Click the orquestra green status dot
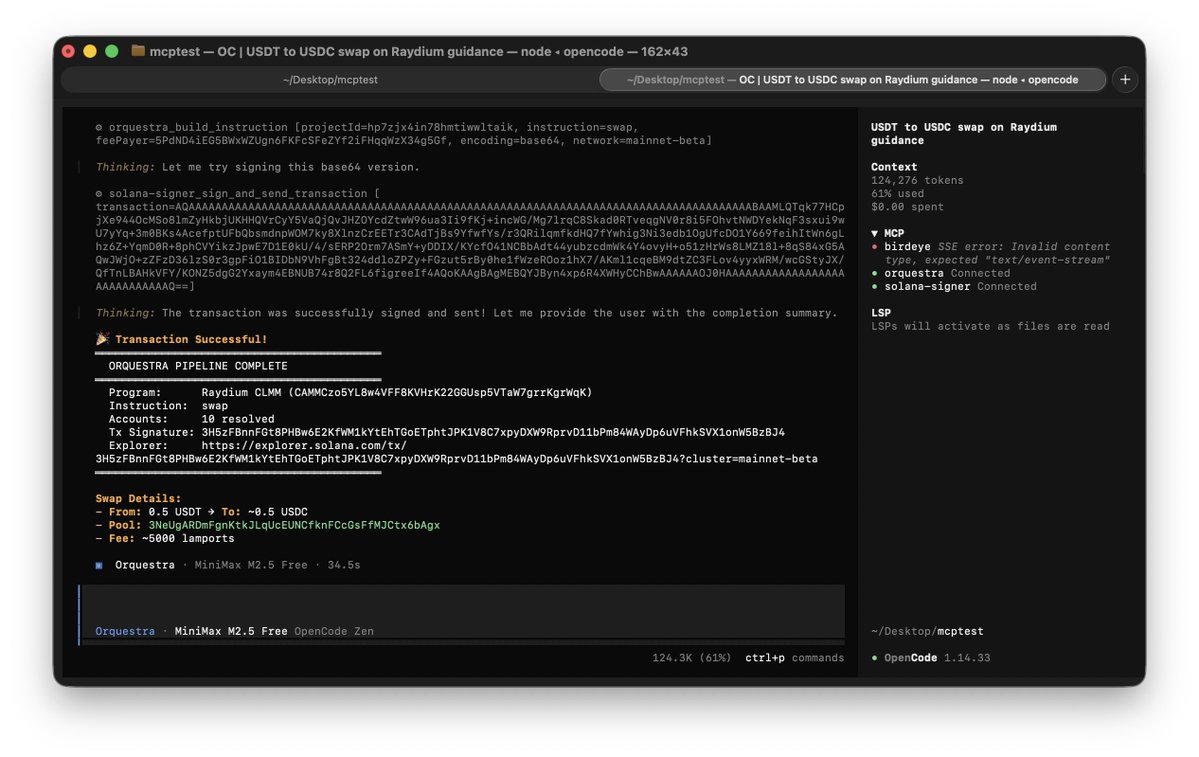1199x757 pixels. click(x=875, y=273)
